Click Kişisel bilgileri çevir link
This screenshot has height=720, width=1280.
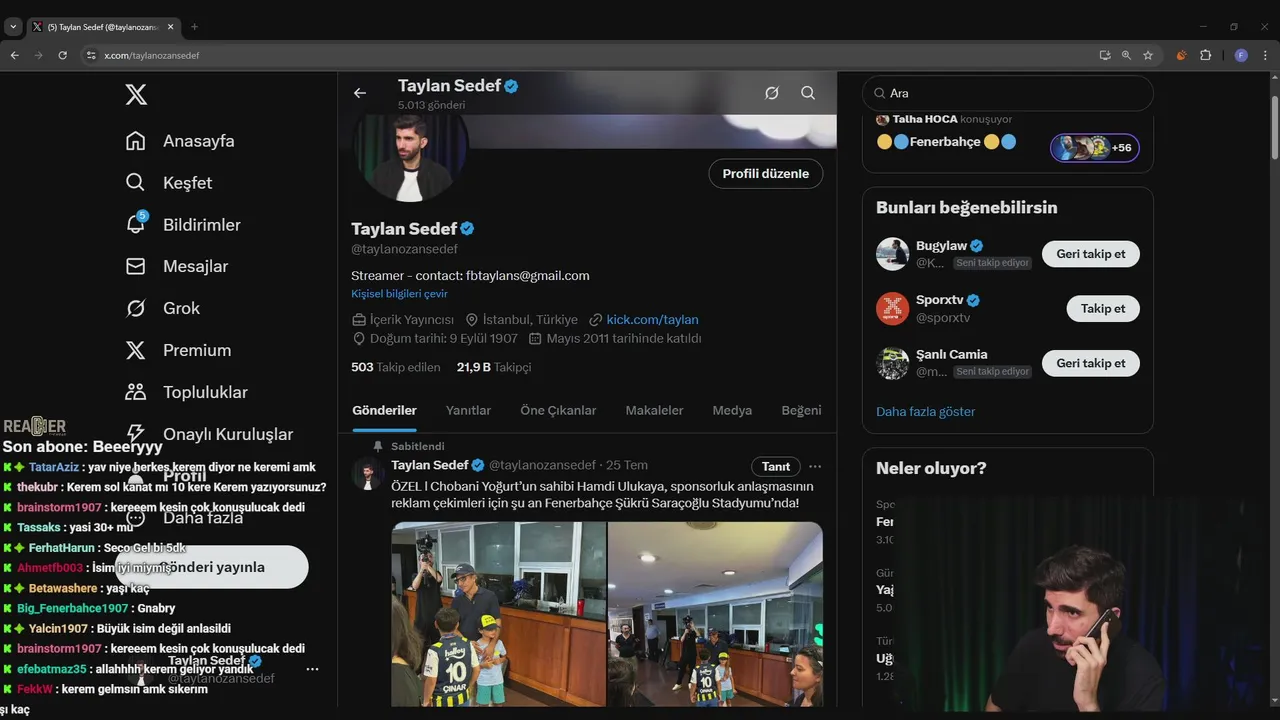(x=399, y=294)
